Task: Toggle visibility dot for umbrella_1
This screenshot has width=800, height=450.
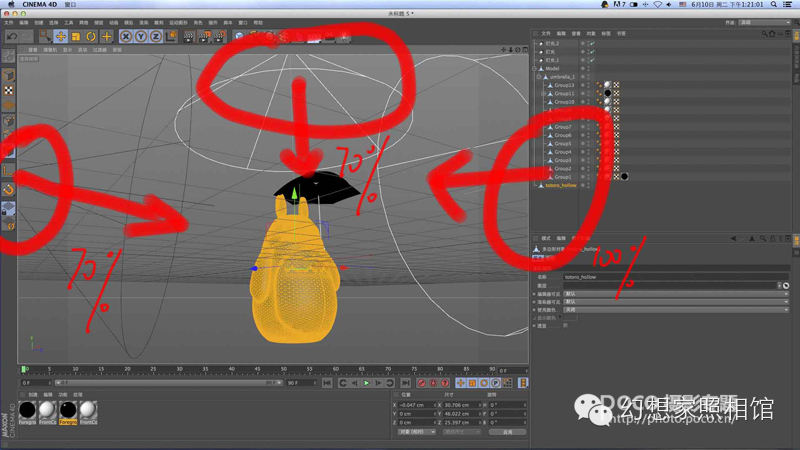Action: point(583,77)
